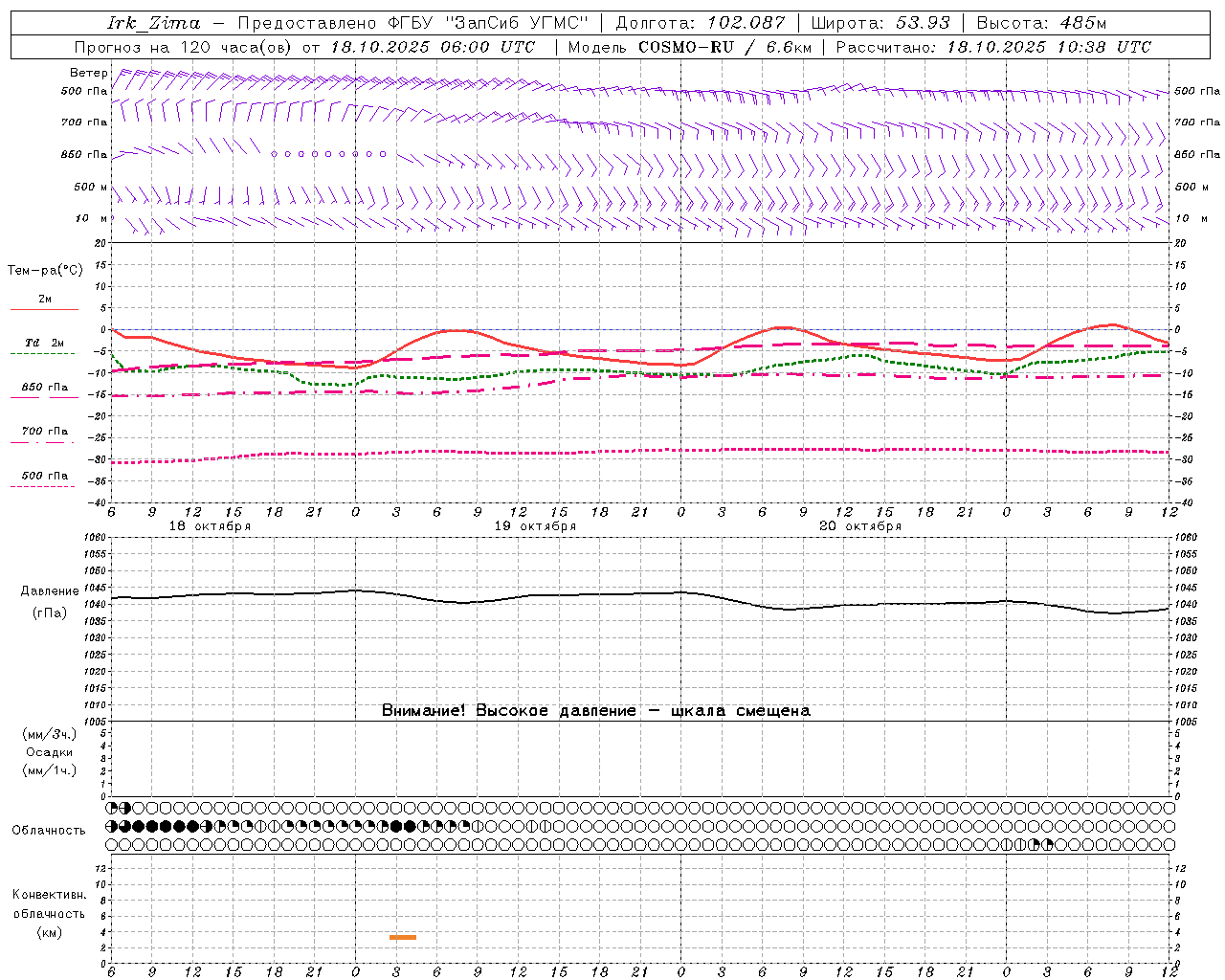Click the 500 м wind level label on left
The height and width of the screenshot is (980, 1225).
tap(91, 187)
